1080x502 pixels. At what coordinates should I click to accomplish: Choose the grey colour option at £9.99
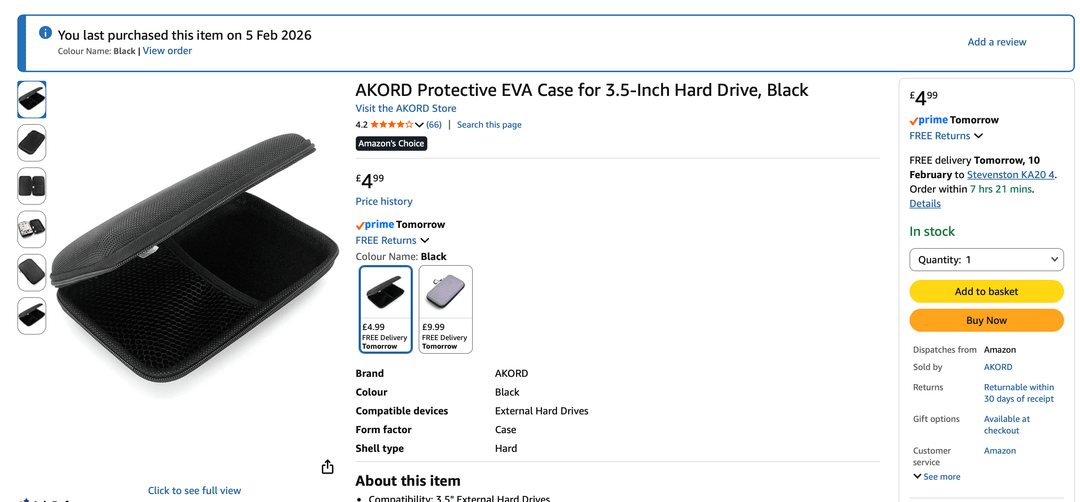(445, 309)
